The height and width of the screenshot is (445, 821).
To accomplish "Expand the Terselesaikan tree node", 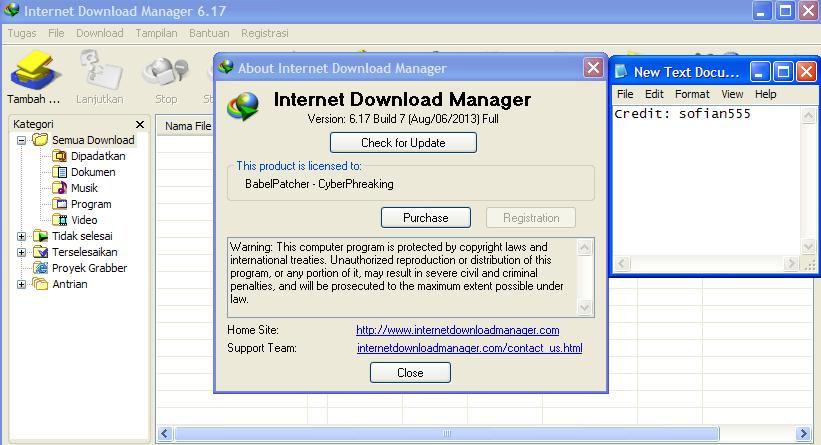I will coord(21,252).
